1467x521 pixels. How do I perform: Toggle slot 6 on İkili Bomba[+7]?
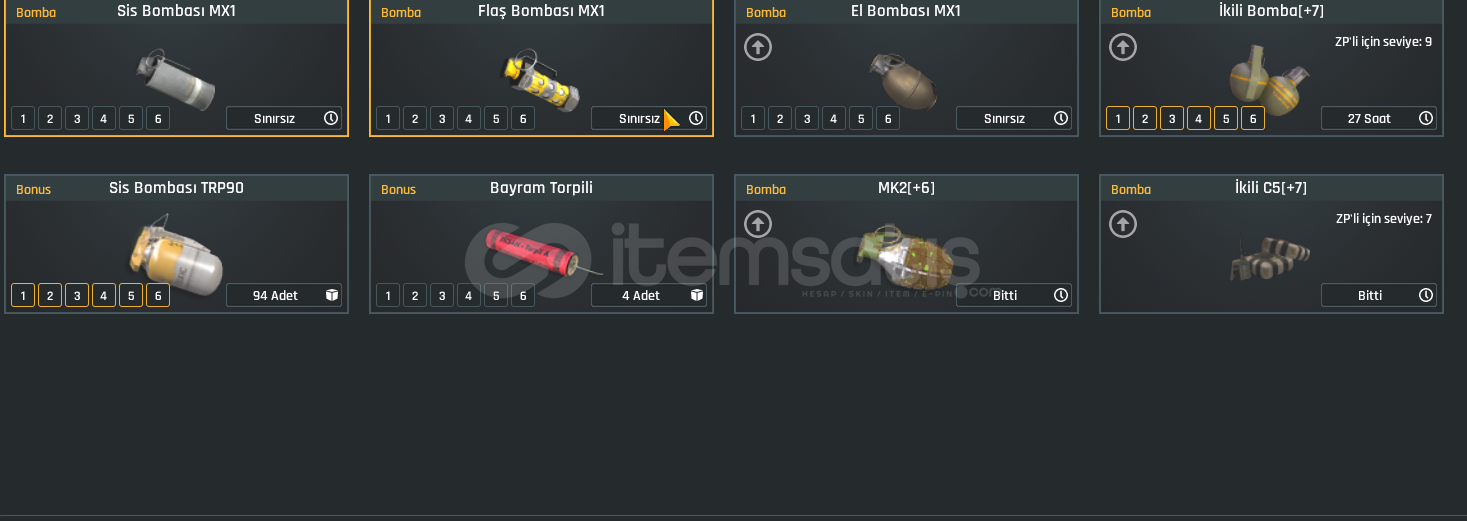point(1253,118)
